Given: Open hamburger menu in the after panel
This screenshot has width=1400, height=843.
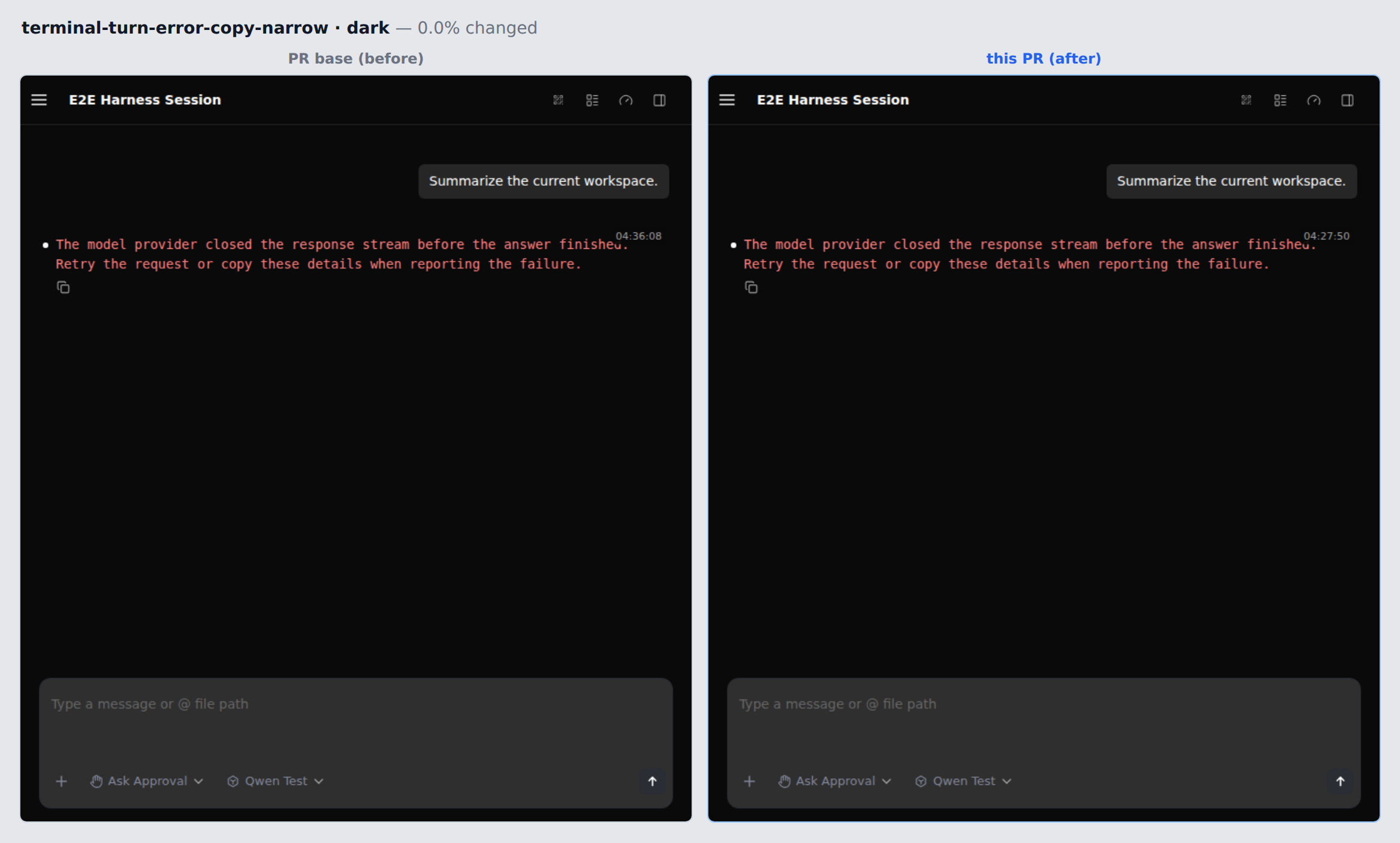Looking at the screenshot, I should [x=727, y=100].
